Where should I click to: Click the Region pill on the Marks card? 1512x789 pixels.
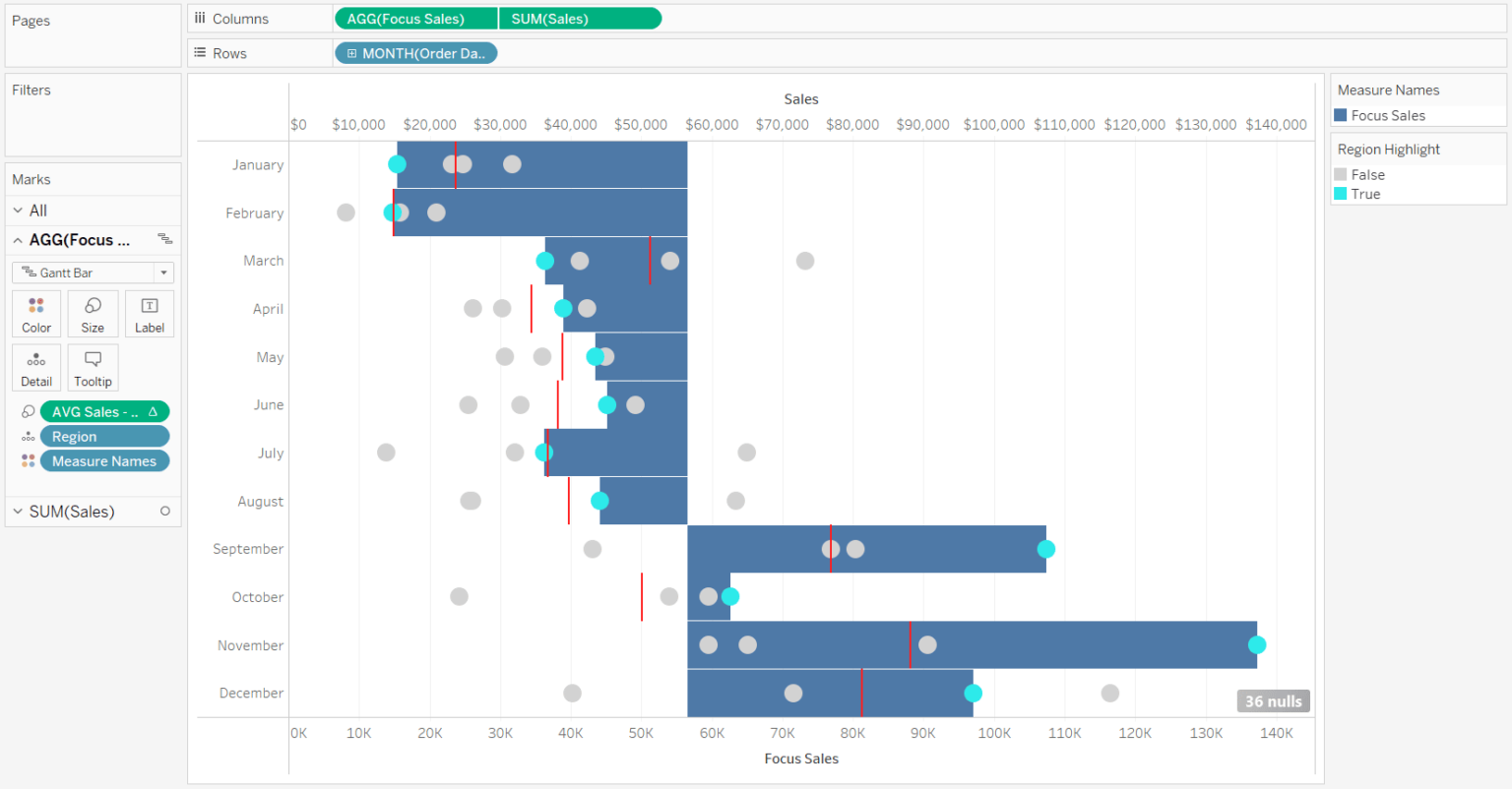[104, 436]
